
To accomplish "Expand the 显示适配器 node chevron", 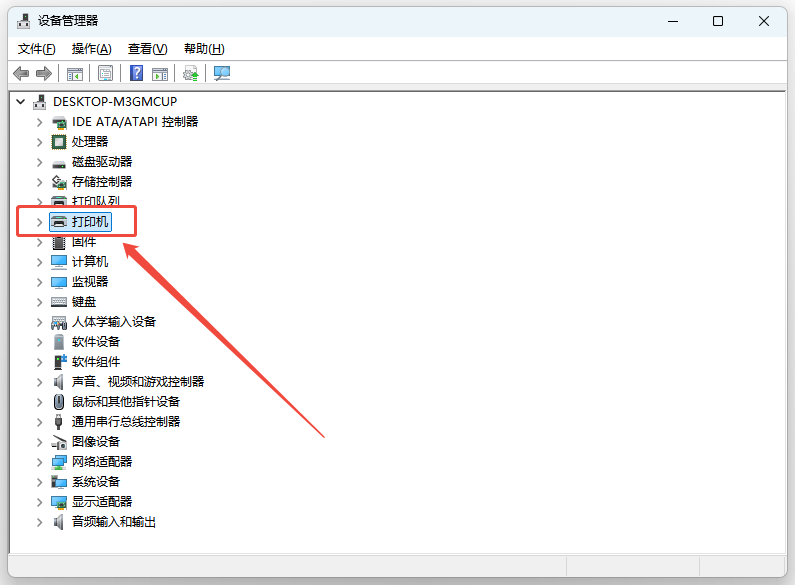I will pyautogui.click(x=40, y=502).
